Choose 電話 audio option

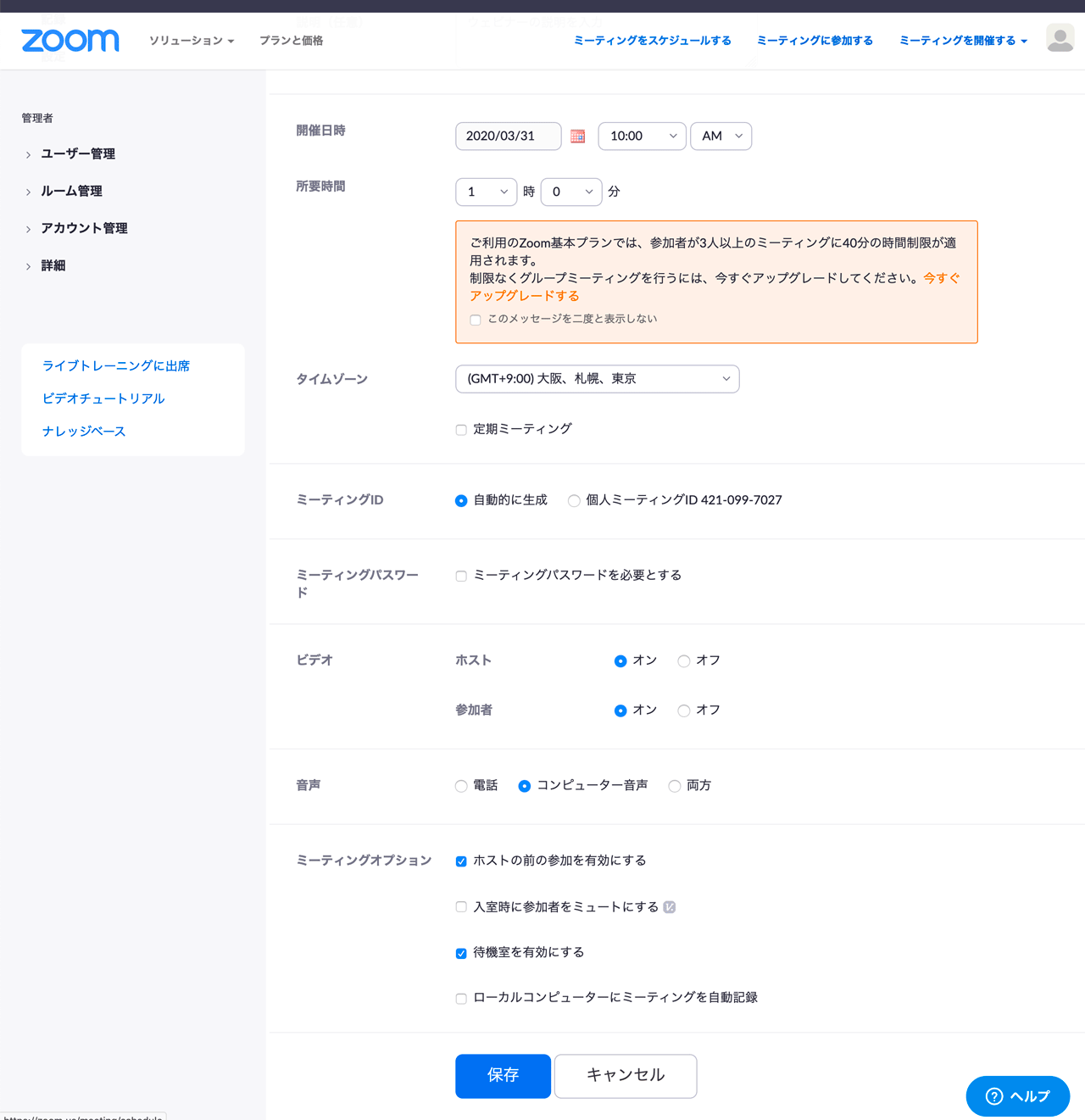click(x=461, y=786)
